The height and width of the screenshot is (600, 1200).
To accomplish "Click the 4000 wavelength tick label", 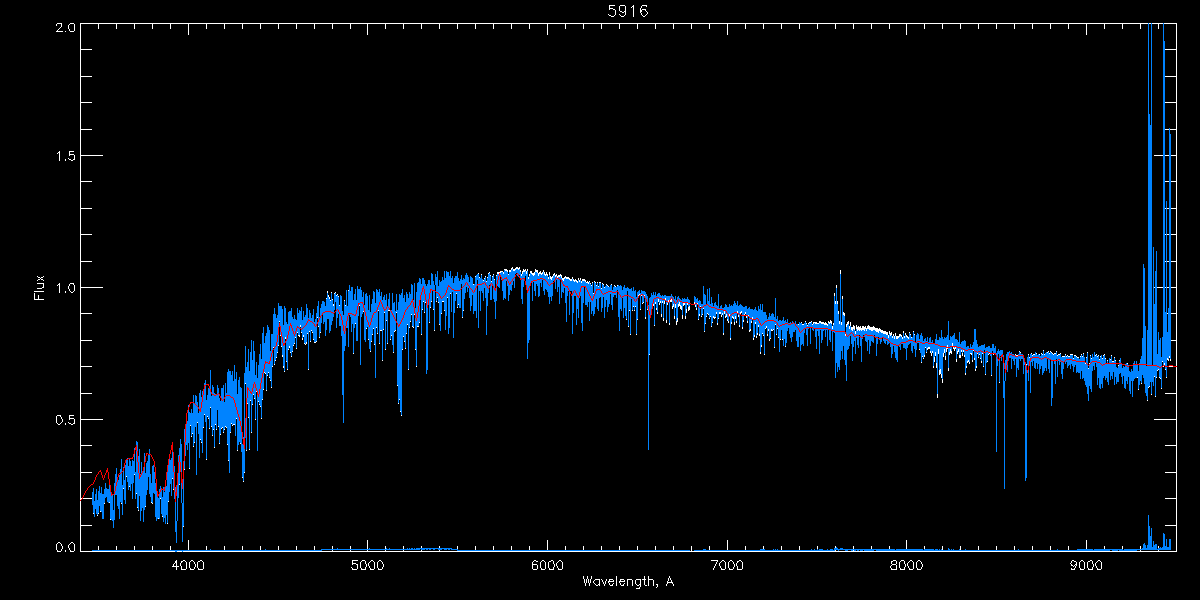I will (x=188, y=564).
